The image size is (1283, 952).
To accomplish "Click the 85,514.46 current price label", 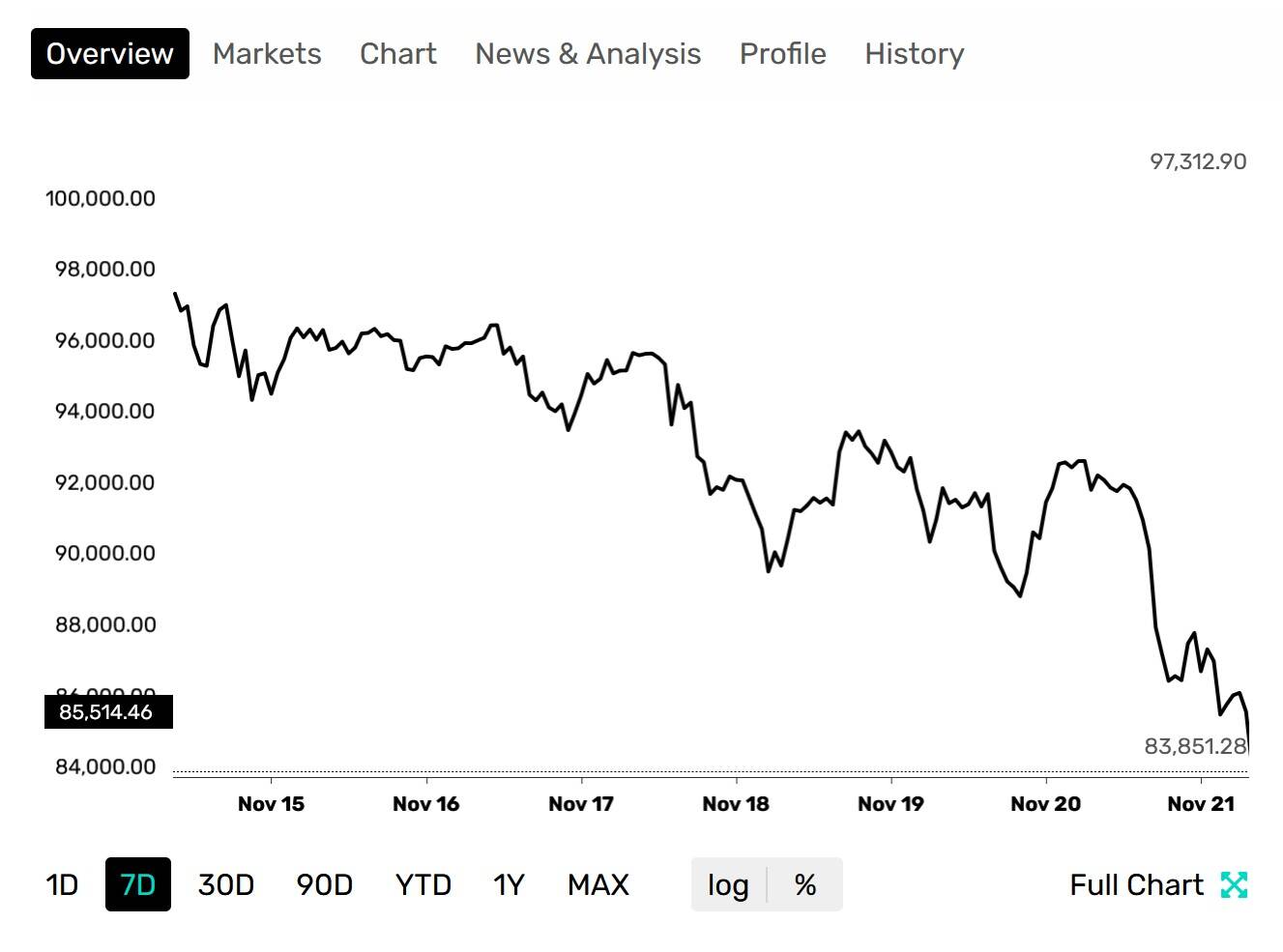I will coord(107,712).
